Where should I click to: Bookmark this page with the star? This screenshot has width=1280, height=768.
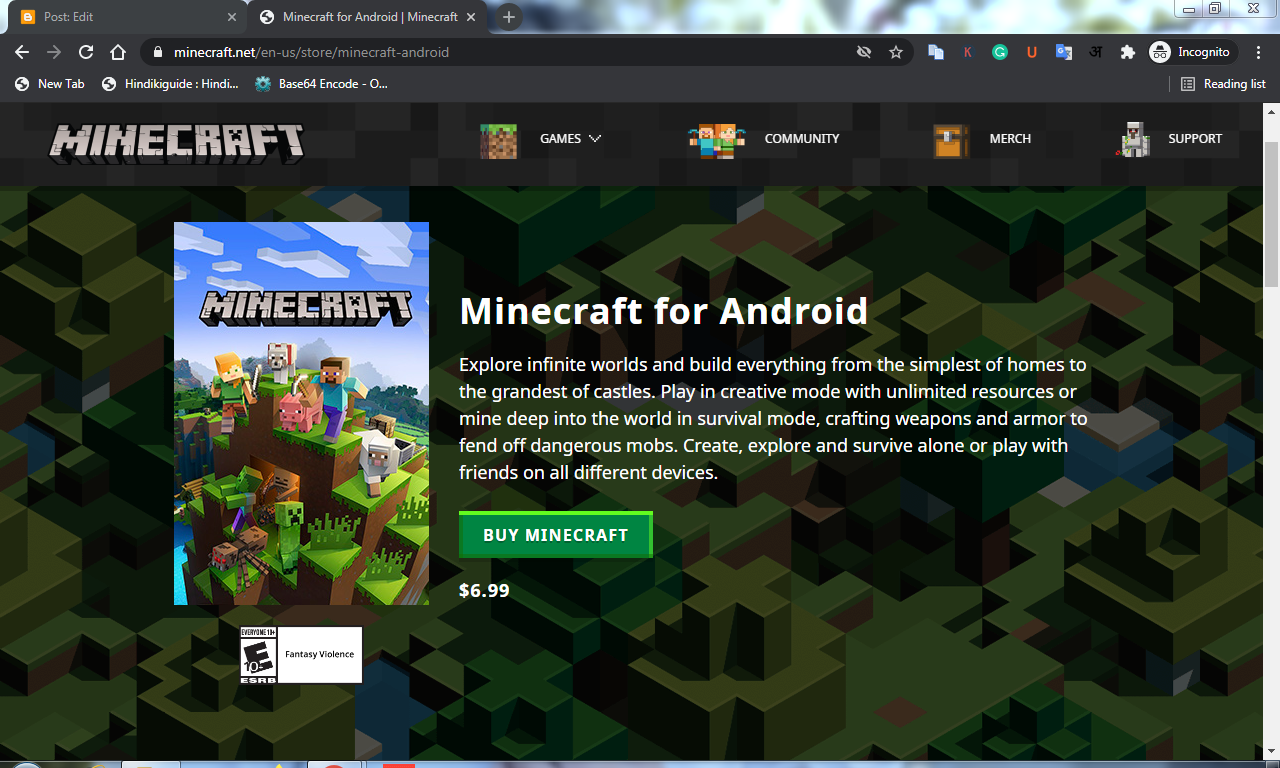point(896,52)
